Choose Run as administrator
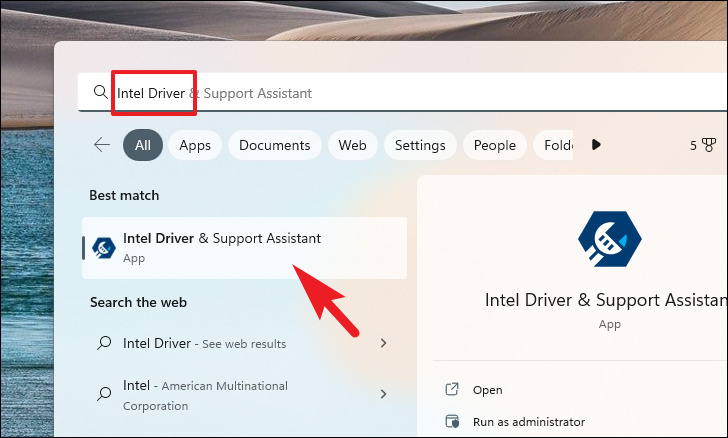Viewport: 728px width, 438px height. [529, 422]
